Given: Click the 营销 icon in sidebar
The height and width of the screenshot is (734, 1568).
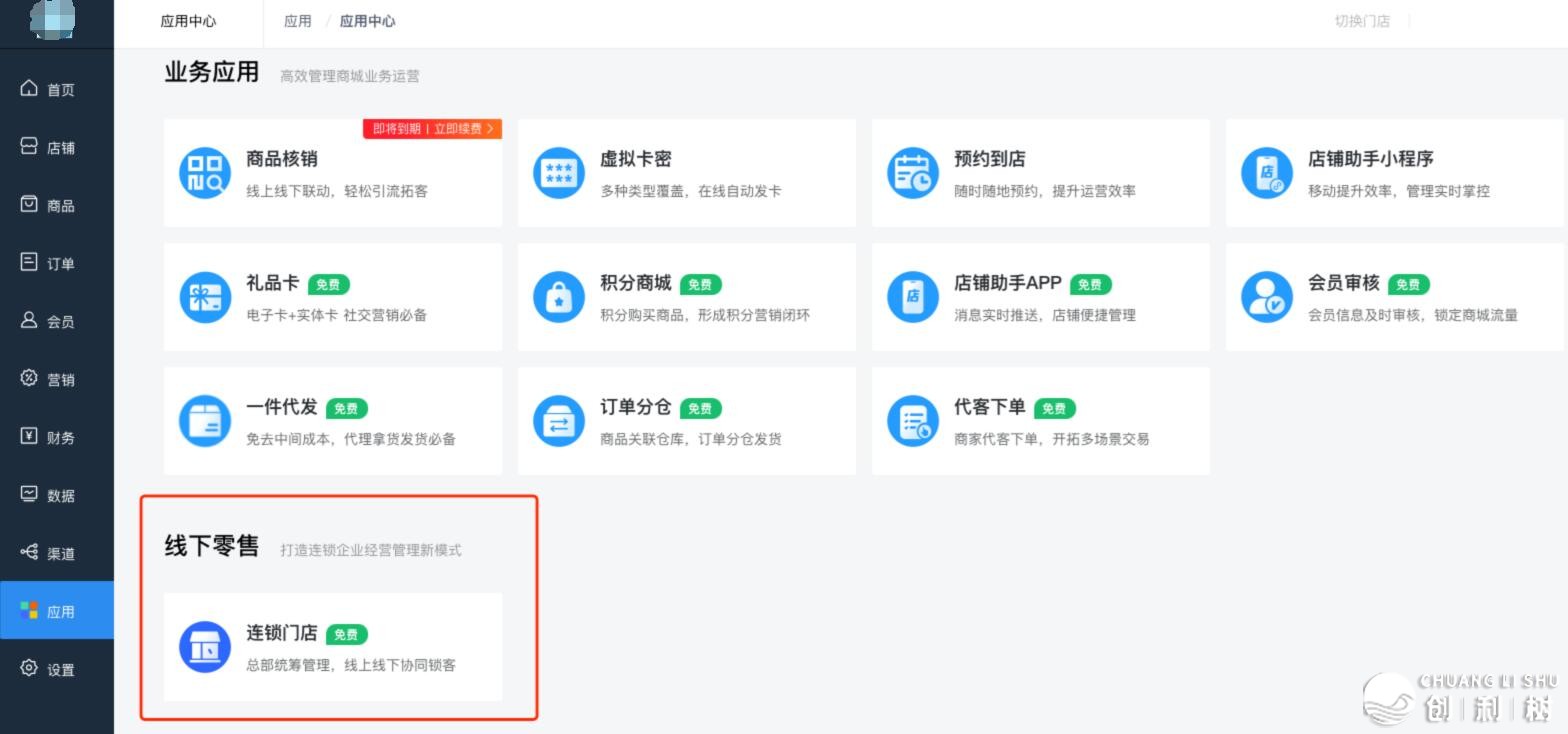Looking at the screenshot, I should pos(29,378).
